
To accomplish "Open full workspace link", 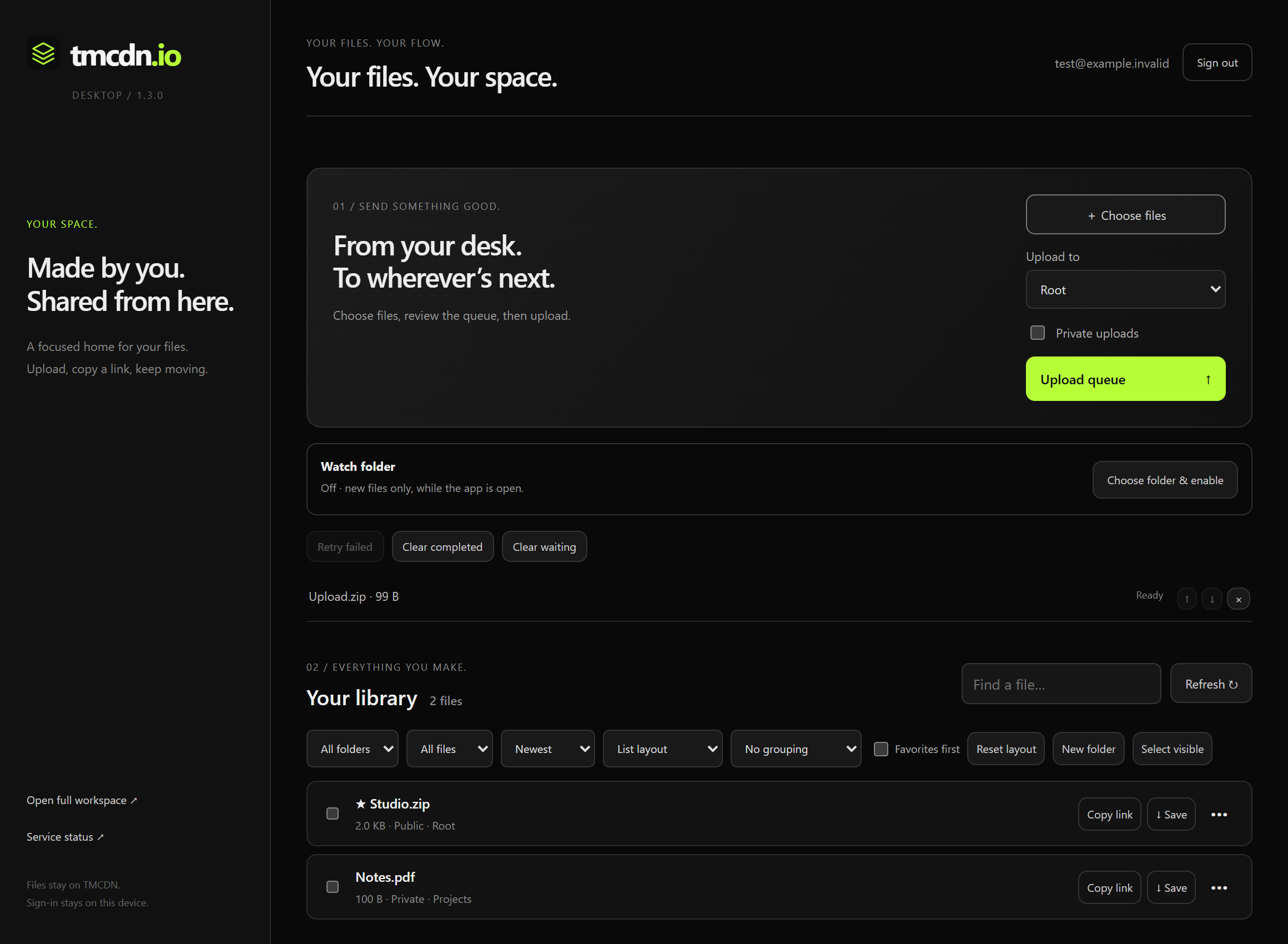I will (82, 800).
